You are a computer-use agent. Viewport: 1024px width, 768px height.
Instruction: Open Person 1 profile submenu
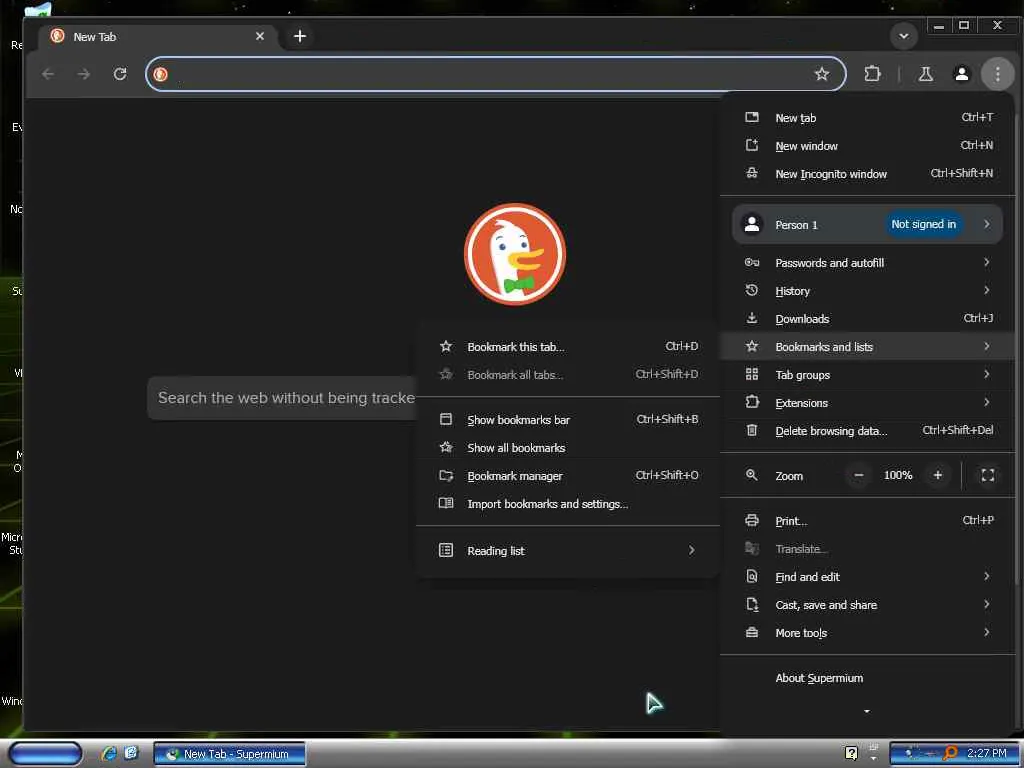pyautogui.click(x=867, y=225)
